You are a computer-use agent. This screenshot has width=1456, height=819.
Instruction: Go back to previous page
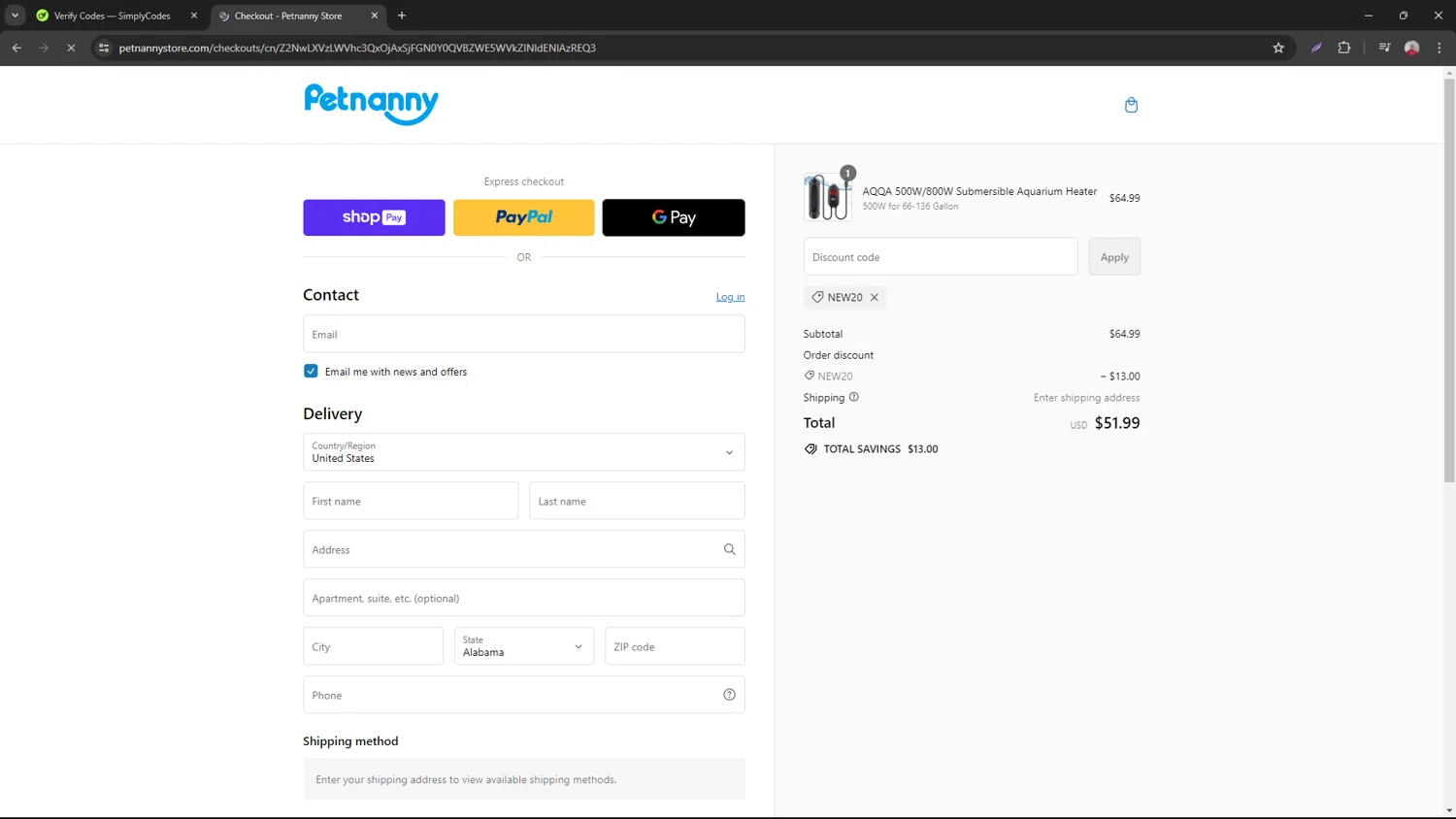click(x=17, y=48)
